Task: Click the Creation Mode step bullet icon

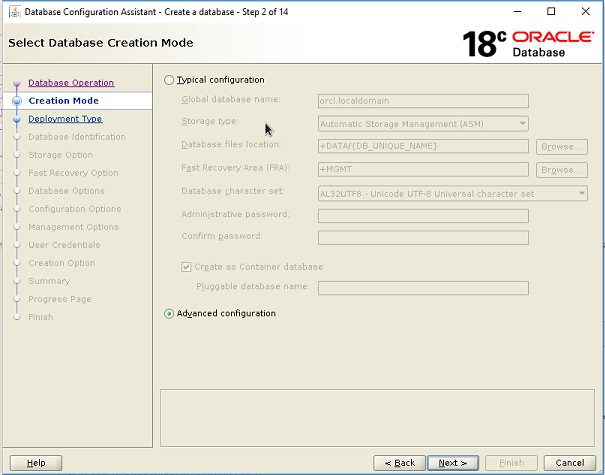Action: pyautogui.click(x=17, y=101)
